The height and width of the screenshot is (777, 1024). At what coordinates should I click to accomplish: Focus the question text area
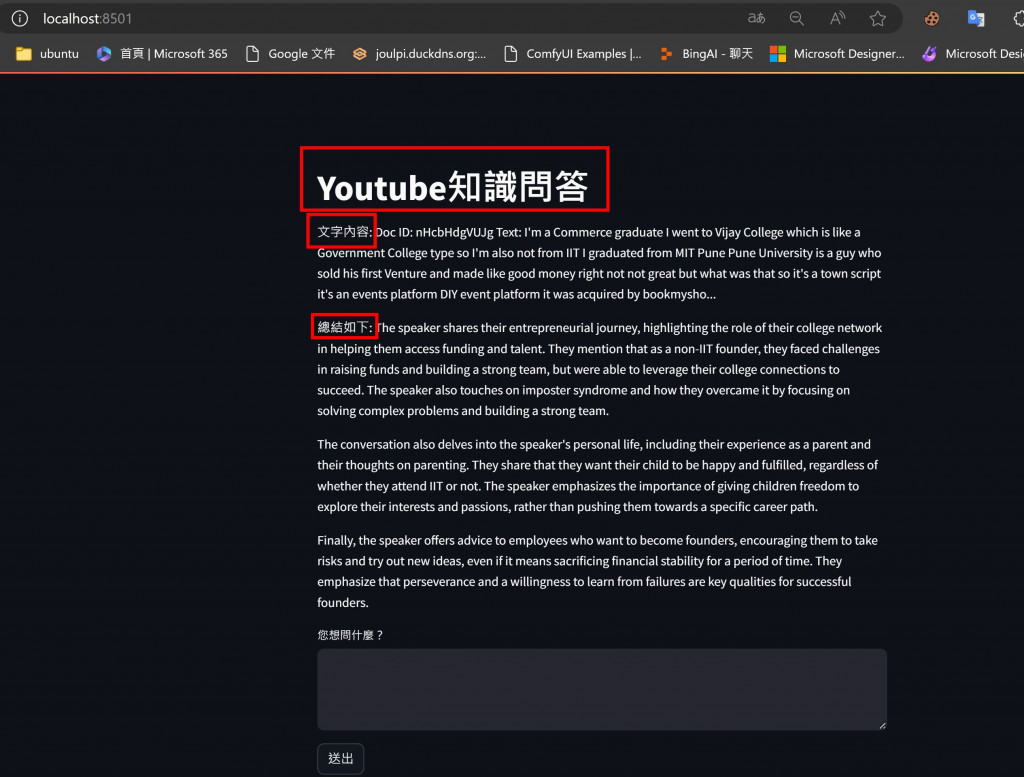(x=601, y=690)
